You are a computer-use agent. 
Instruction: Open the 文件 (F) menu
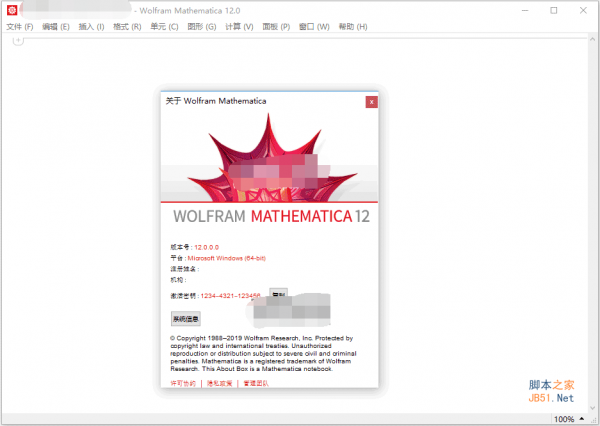pos(20,26)
